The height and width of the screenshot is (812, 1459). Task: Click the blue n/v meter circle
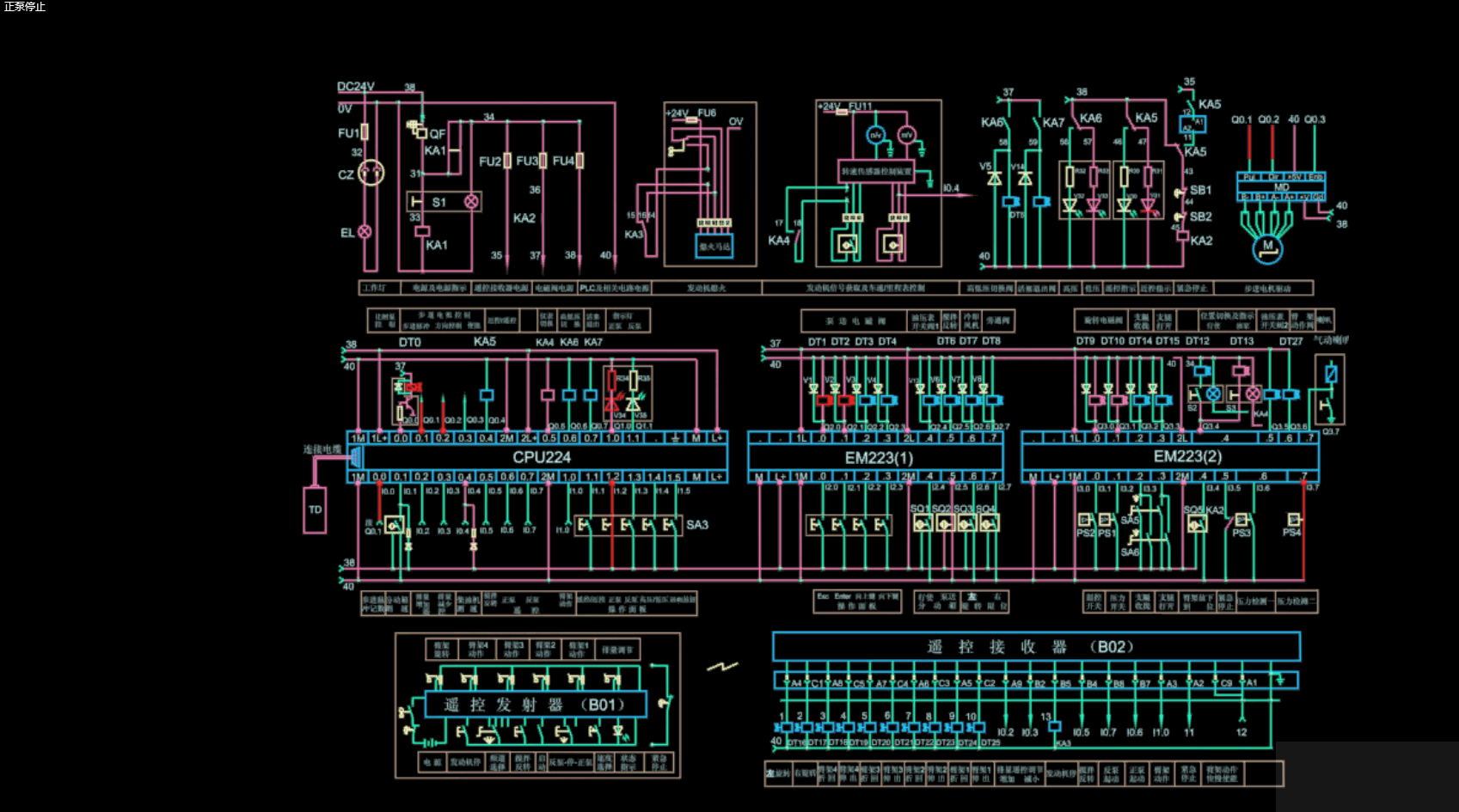(875, 135)
